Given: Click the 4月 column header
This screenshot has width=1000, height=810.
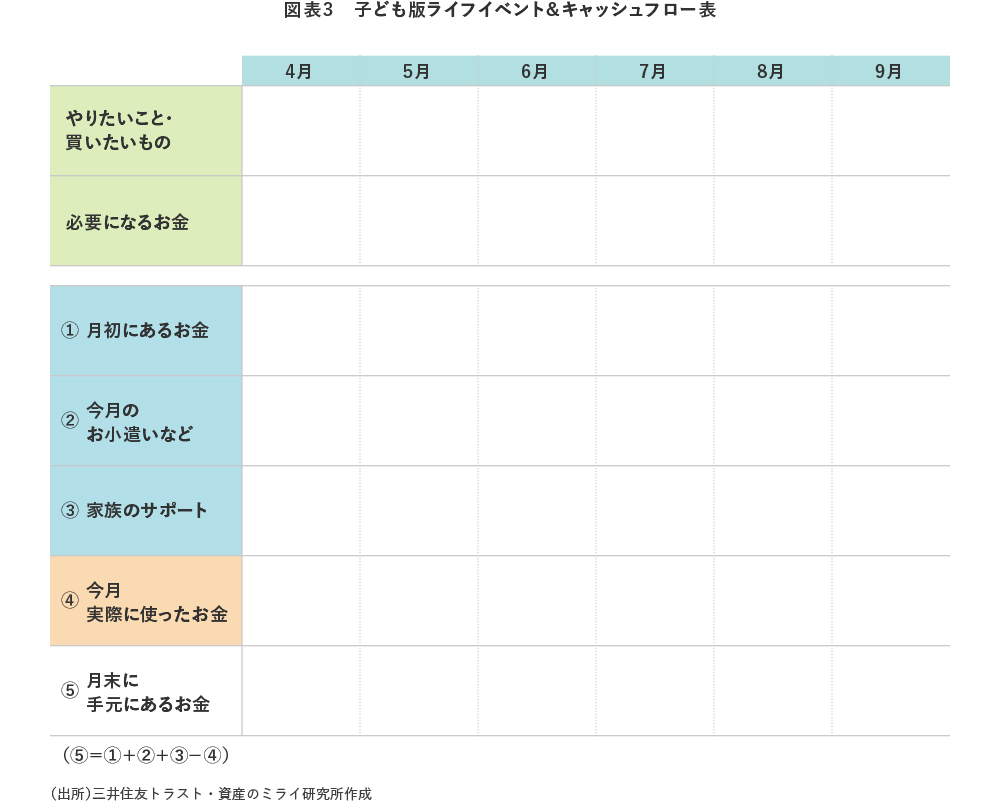Looking at the screenshot, I should click(x=299, y=70).
